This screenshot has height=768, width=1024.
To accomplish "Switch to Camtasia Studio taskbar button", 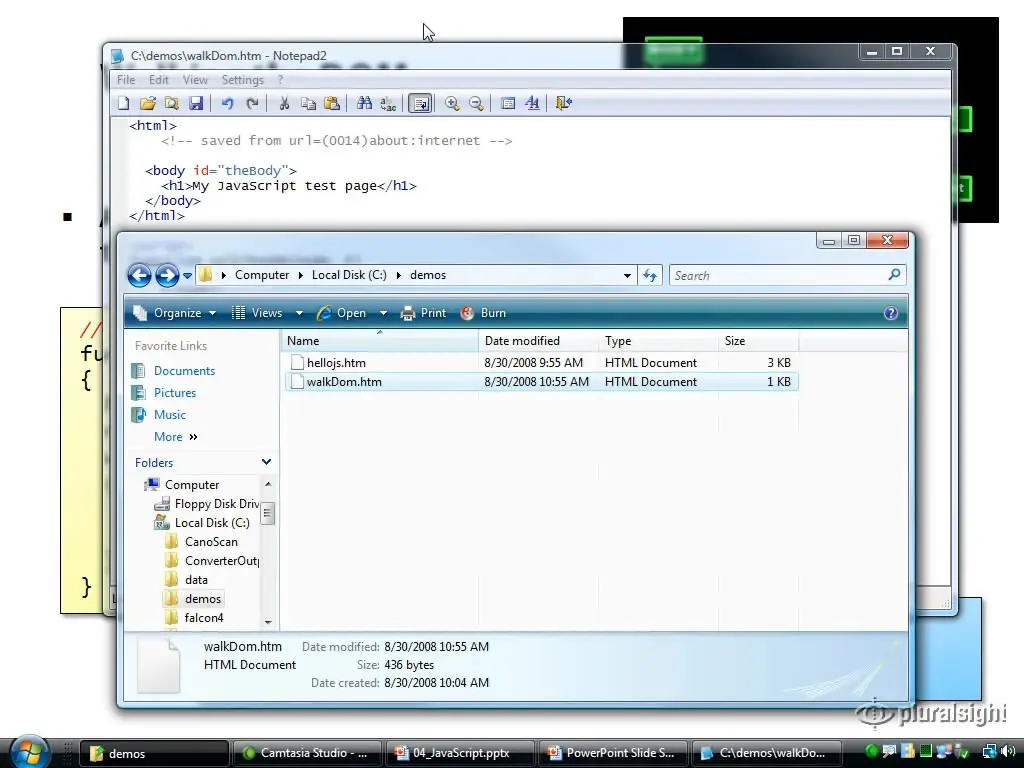I will (306, 753).
